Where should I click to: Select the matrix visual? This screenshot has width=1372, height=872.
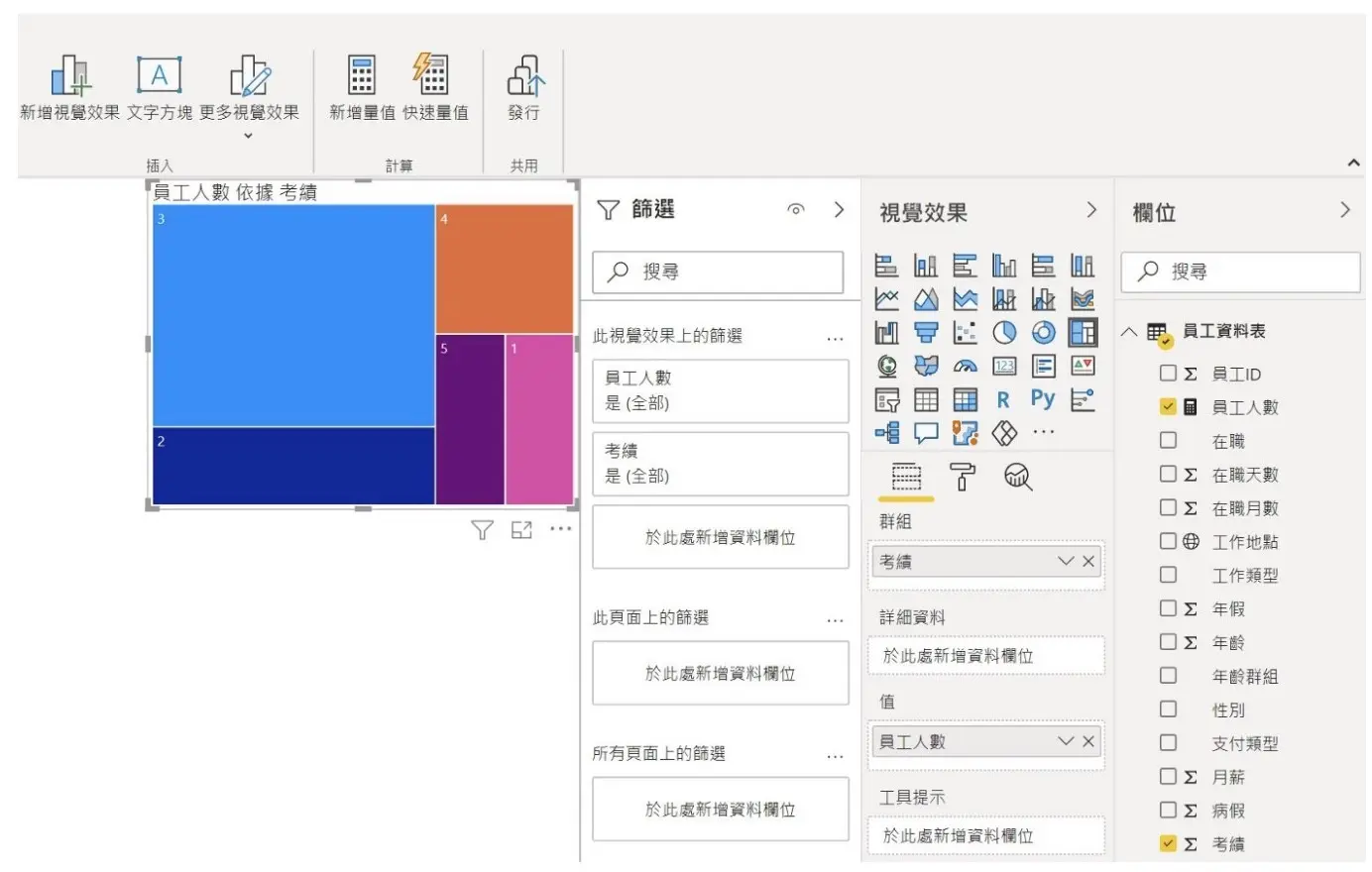(x=965, y=400)
